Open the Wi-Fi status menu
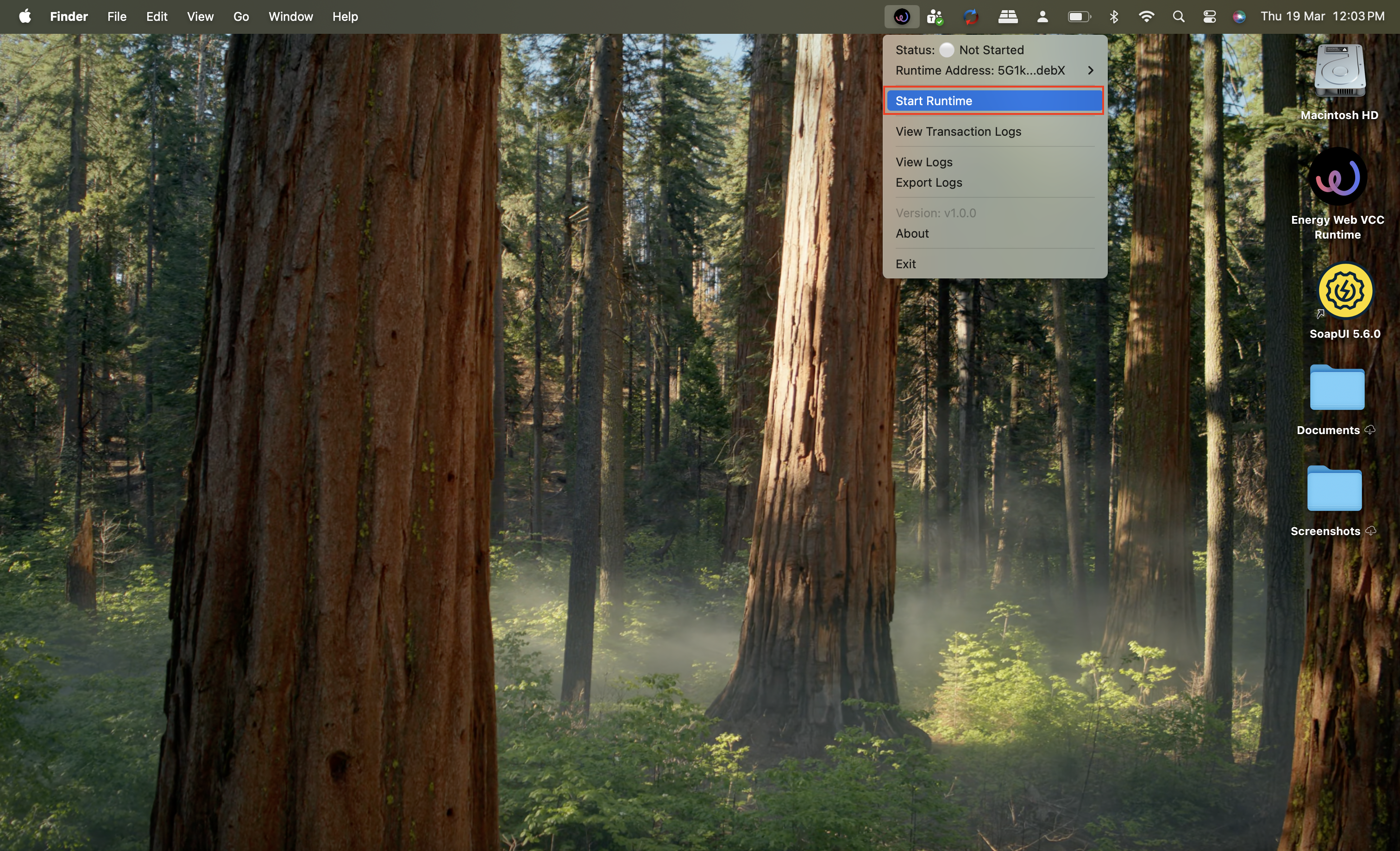 coord(1146,17)
